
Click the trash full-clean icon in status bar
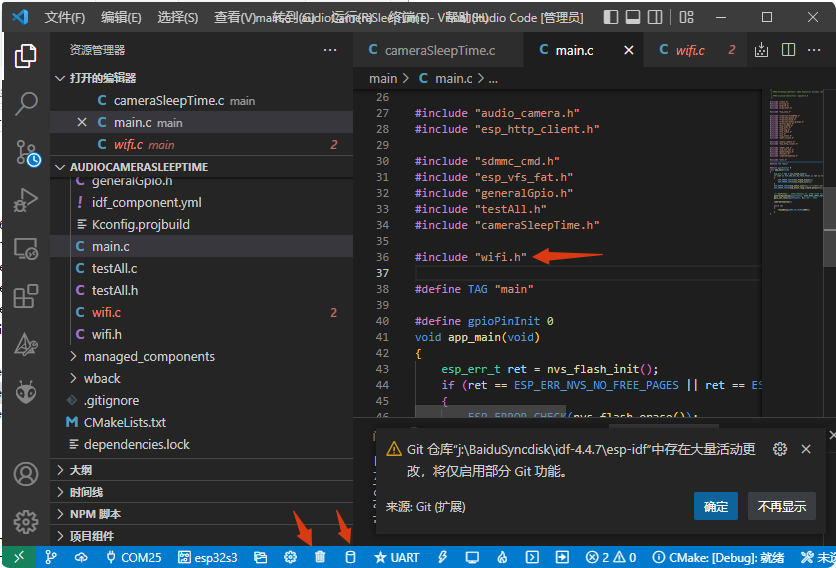point(320,557)
